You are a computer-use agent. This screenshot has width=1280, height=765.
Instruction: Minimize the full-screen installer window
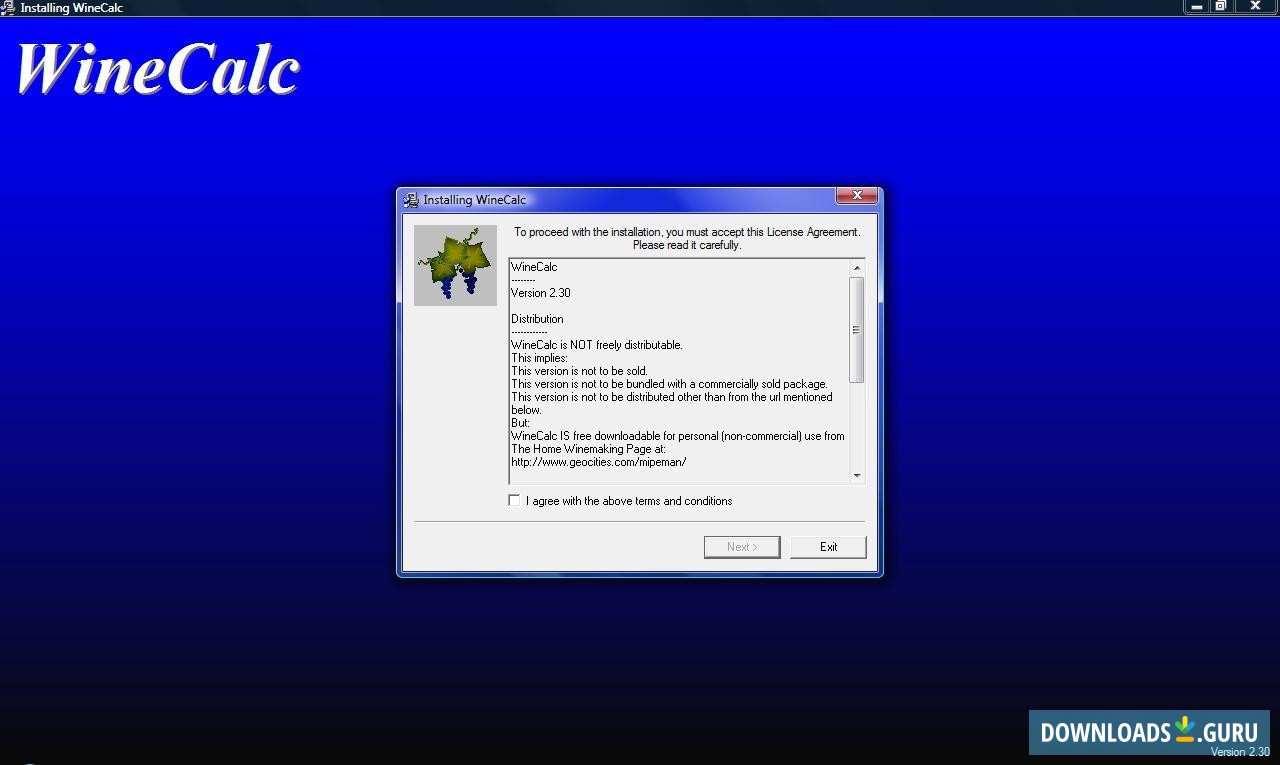point(1196,6)
